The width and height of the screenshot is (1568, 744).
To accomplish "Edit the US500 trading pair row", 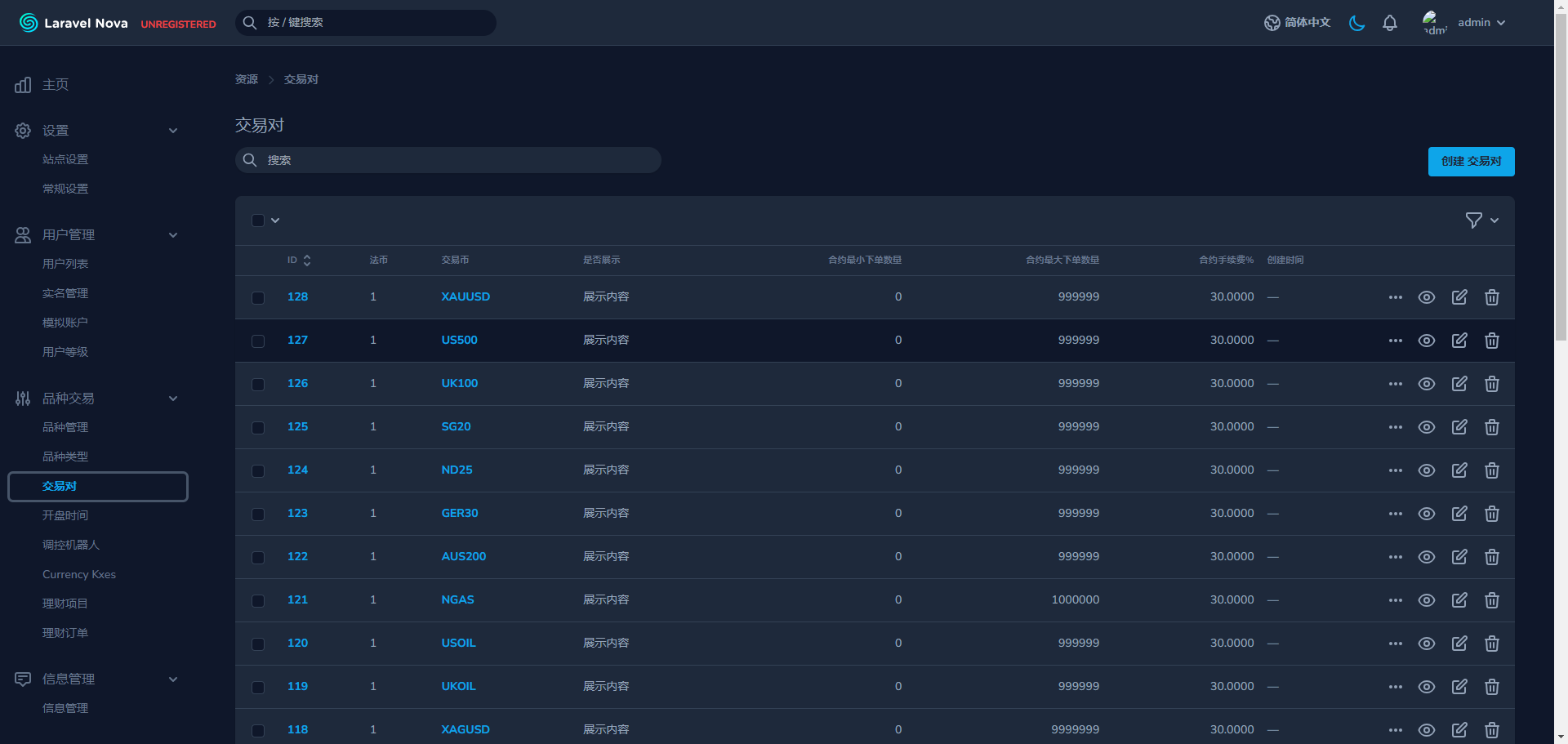I will 1459,341.
